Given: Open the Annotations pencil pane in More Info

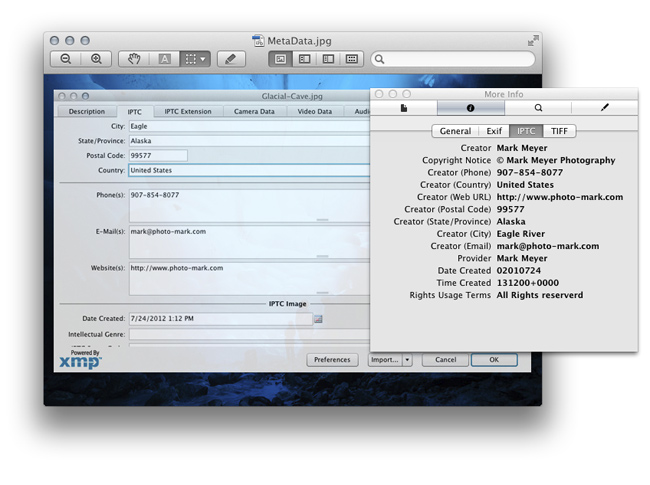Looking at the screenshot, I should click(604, 108).
